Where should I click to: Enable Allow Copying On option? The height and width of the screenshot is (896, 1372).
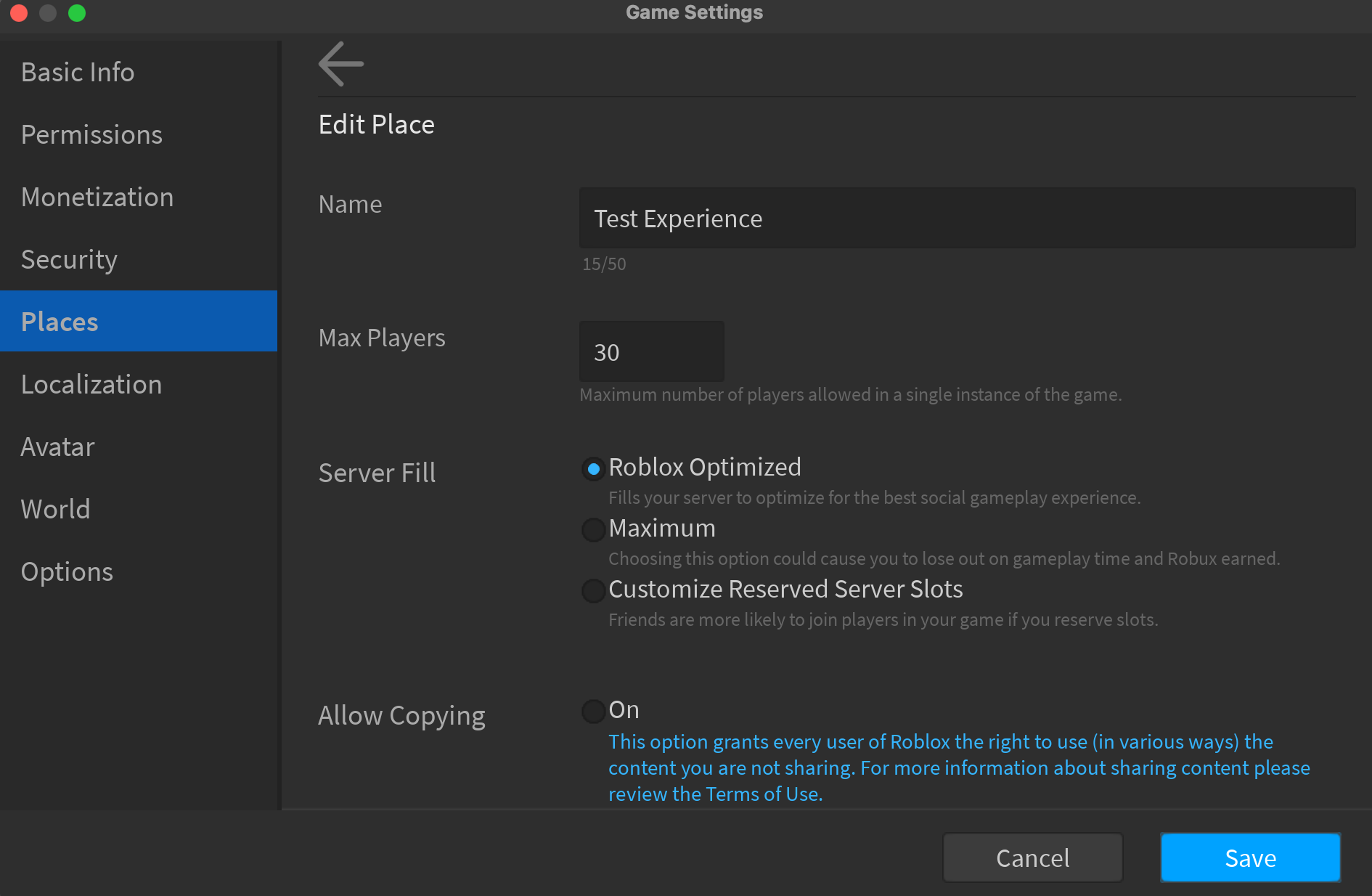point(593,712)
